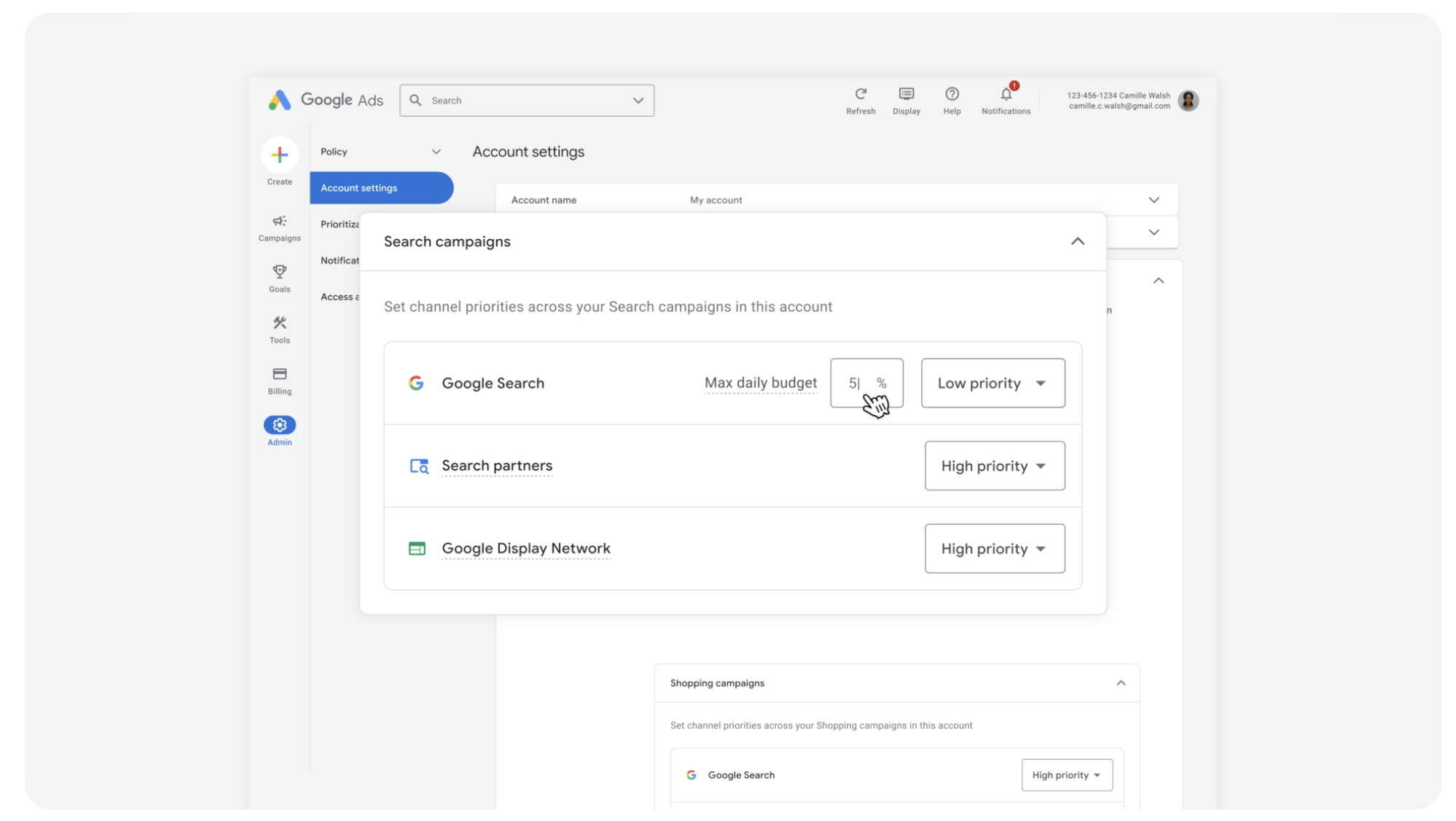Click the account email camille.c.walsh@gmail.com
The height and width of the screenshot is (821, 1456).
click(x=1119, y=106)
